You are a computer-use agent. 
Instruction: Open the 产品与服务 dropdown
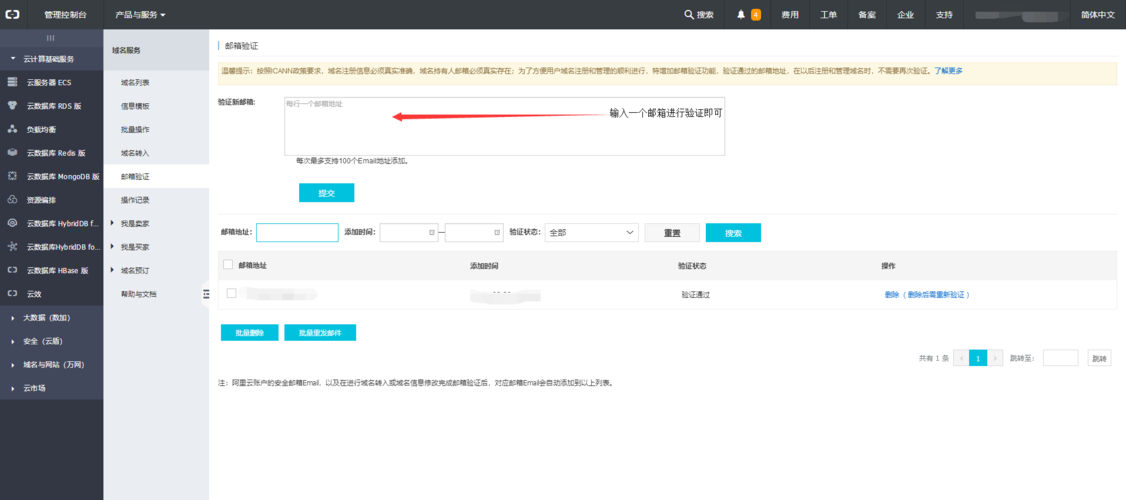[140, 14]
